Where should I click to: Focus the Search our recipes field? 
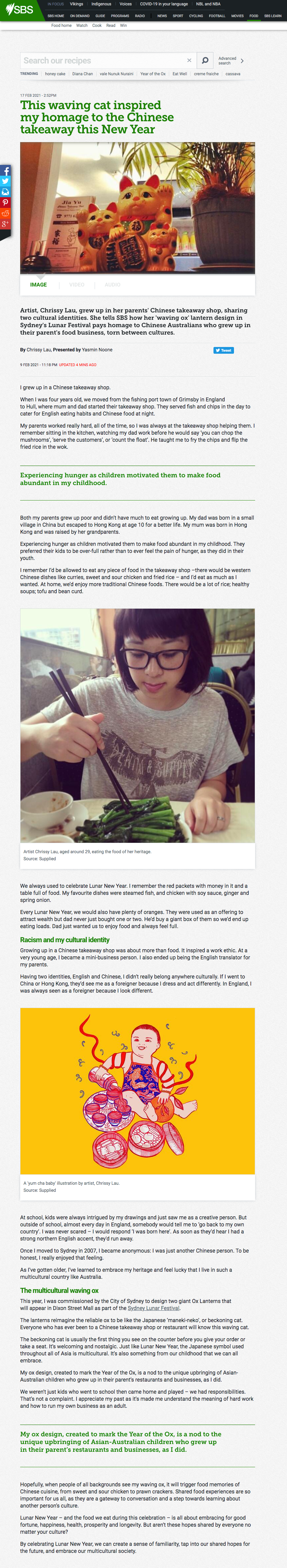(x=103, y=60)
